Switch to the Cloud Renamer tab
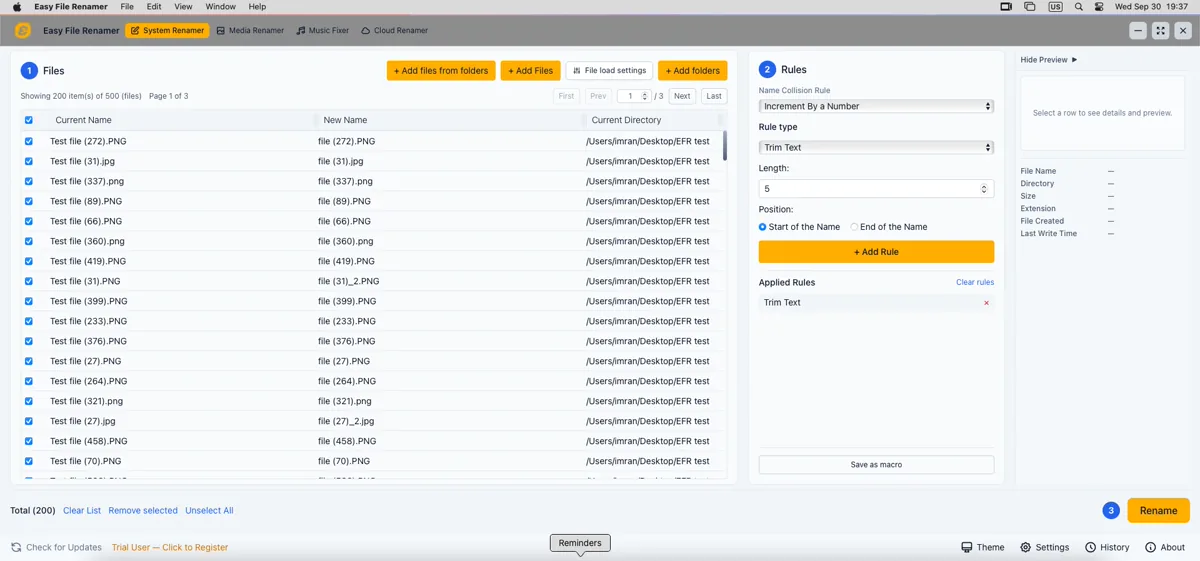Viewport: 1200px width, 561px height. pos(394,31)
